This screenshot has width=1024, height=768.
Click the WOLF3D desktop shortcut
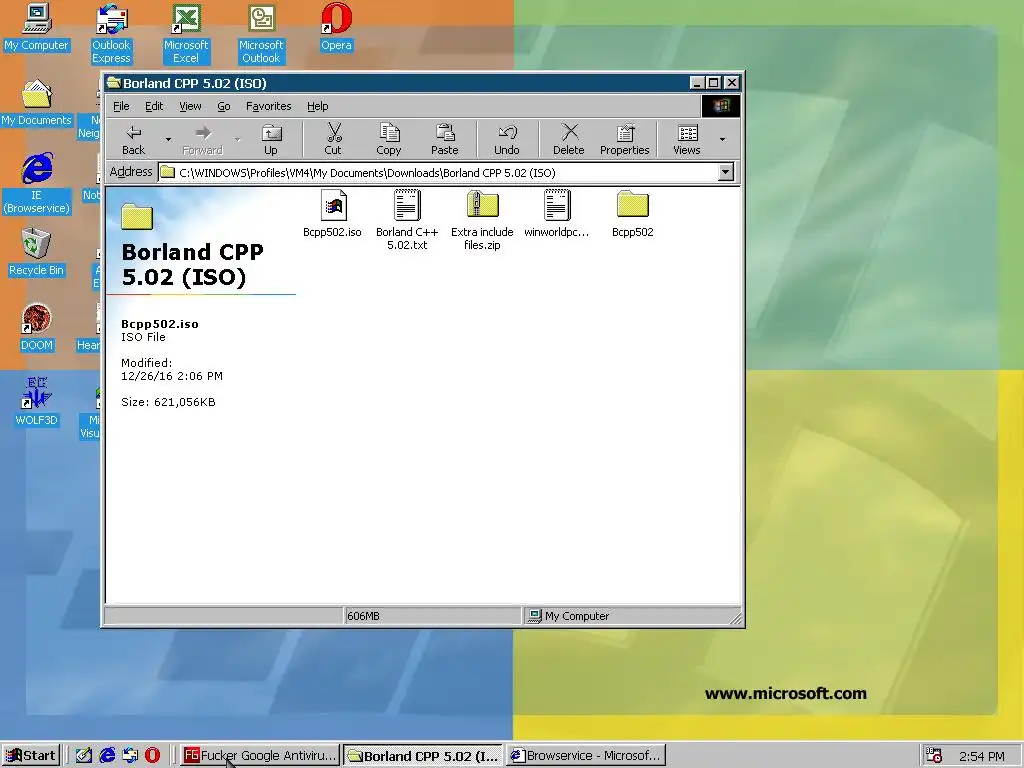37,402
